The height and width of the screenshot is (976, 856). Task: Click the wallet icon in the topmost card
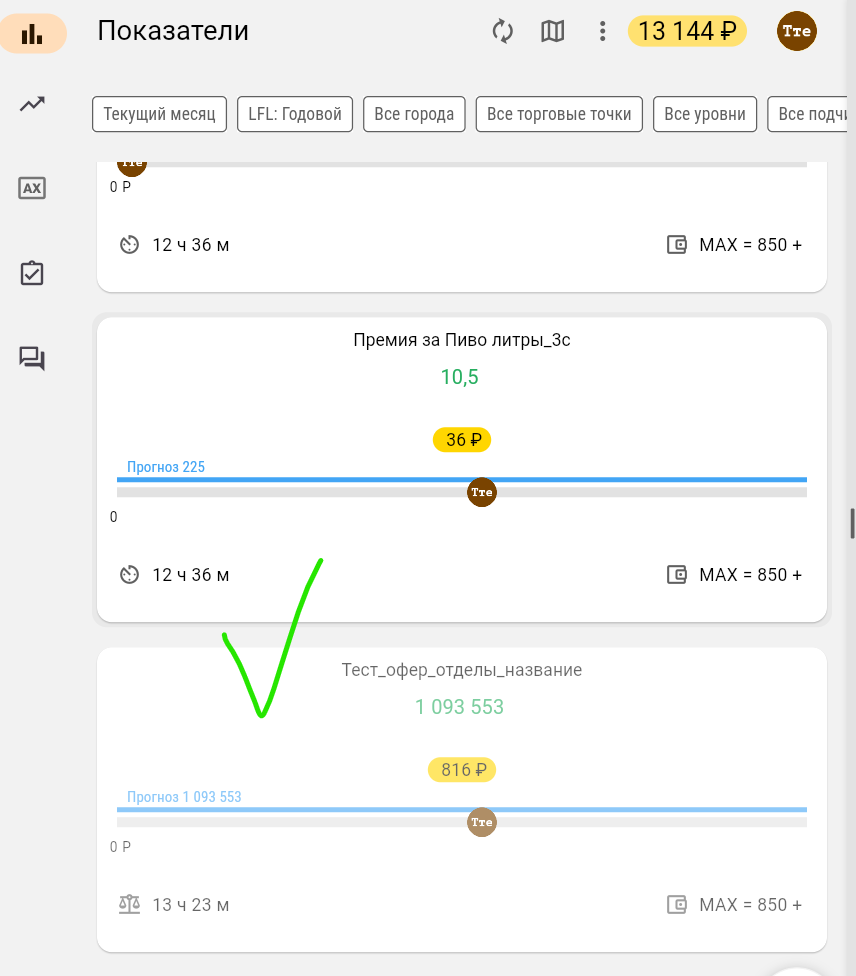point(677,245)
